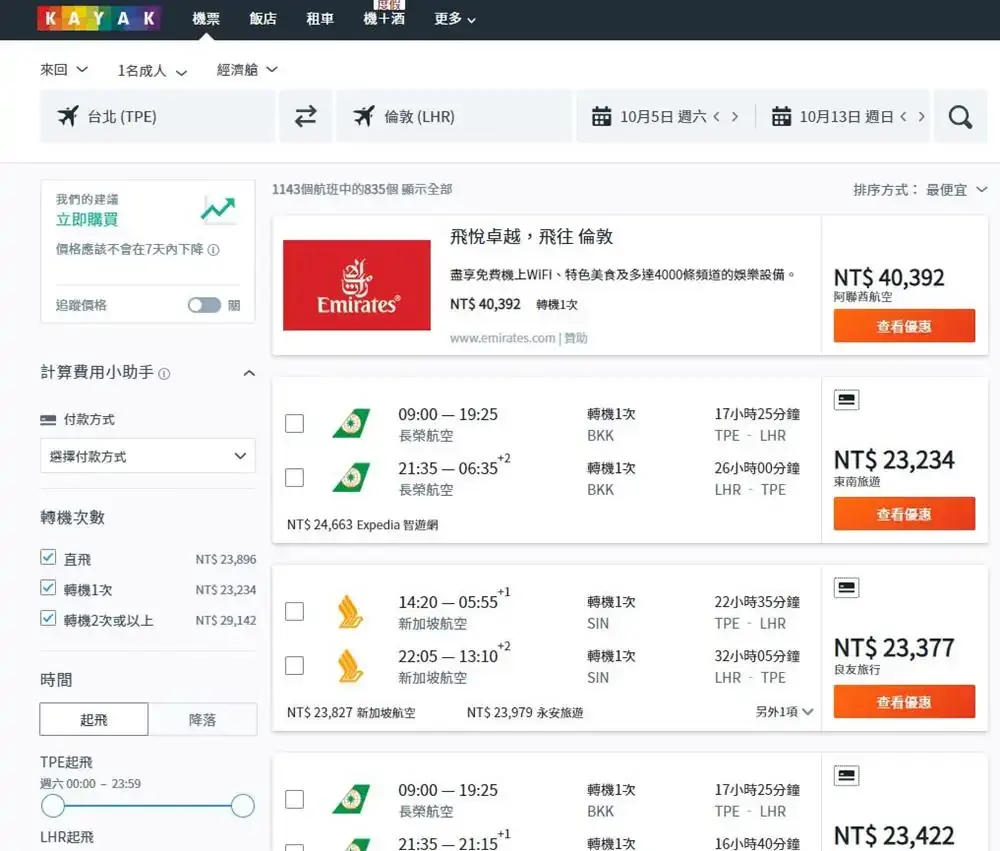Open the 機票 tab
Viewport: 1000px width, 851px height.
[206, 19]
